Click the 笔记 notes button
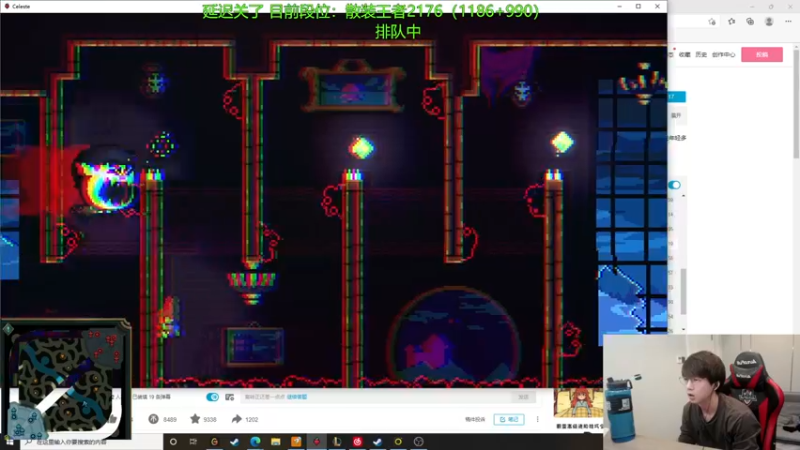 click(x=509, y=419)
